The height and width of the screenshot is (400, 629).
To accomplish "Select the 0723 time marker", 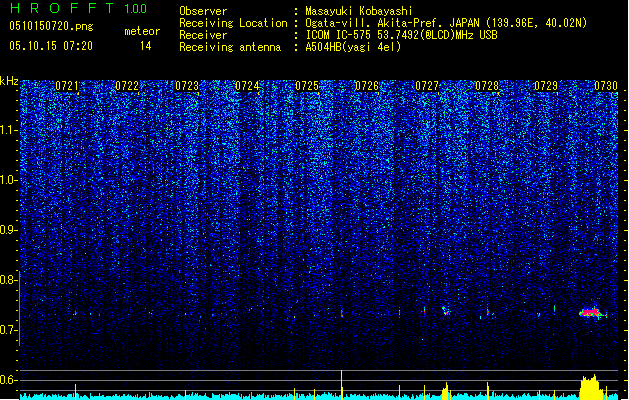I will click(x=187, y=86).
